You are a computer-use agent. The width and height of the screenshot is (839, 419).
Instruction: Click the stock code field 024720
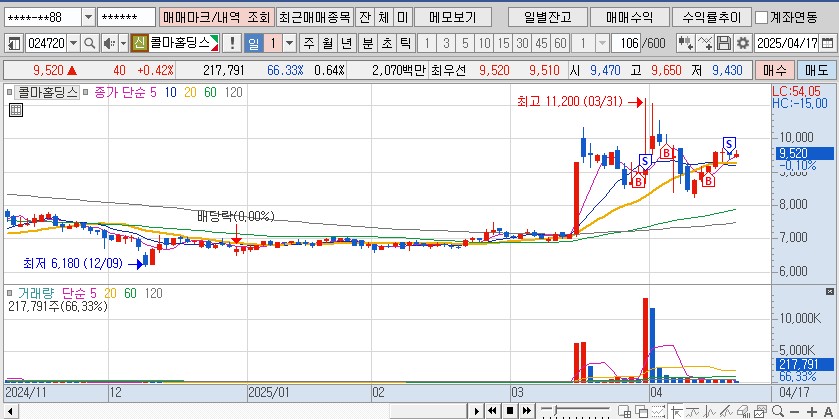click(47, 43)
